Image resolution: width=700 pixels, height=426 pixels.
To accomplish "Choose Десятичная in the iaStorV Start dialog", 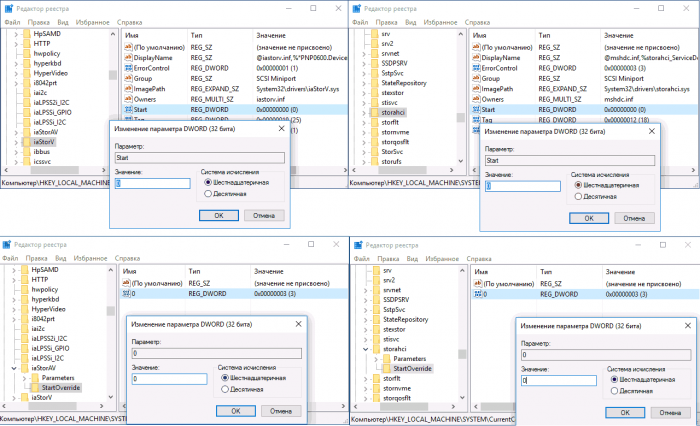I will point(205,193).
